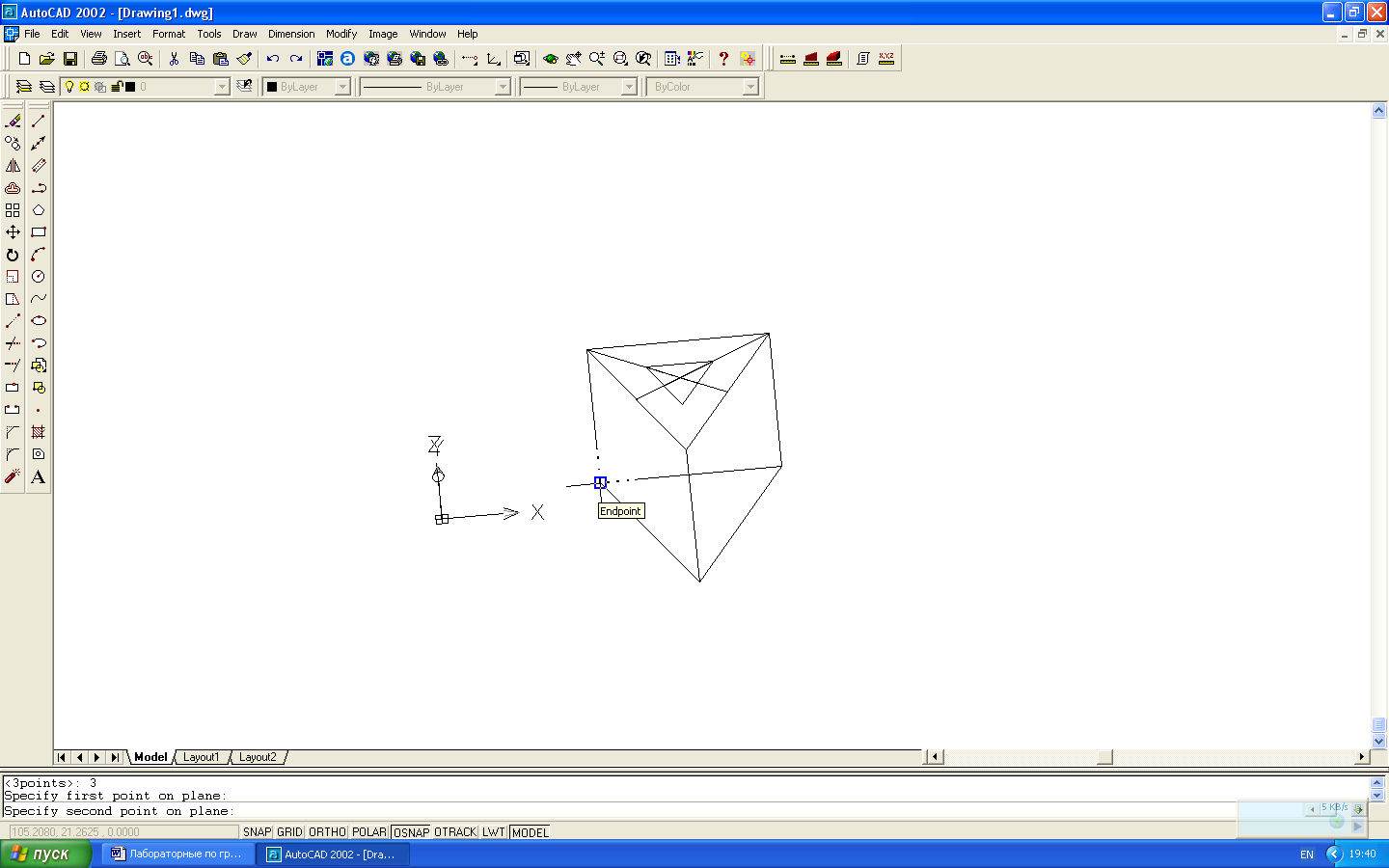The width and height of the screenshot is (1389, 868).
Task: Open the ByLayer color control dropdown
Action: tap(342, 87)
